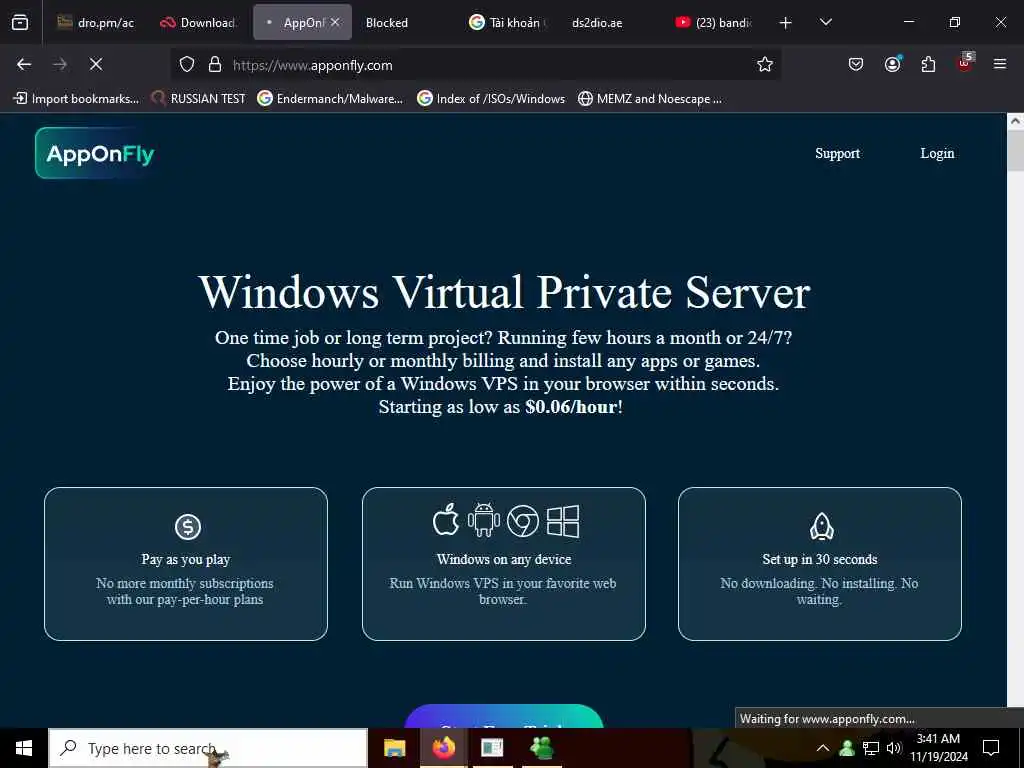Click the Apple logo icon
1024x768 pixels.
pos(446,520)
